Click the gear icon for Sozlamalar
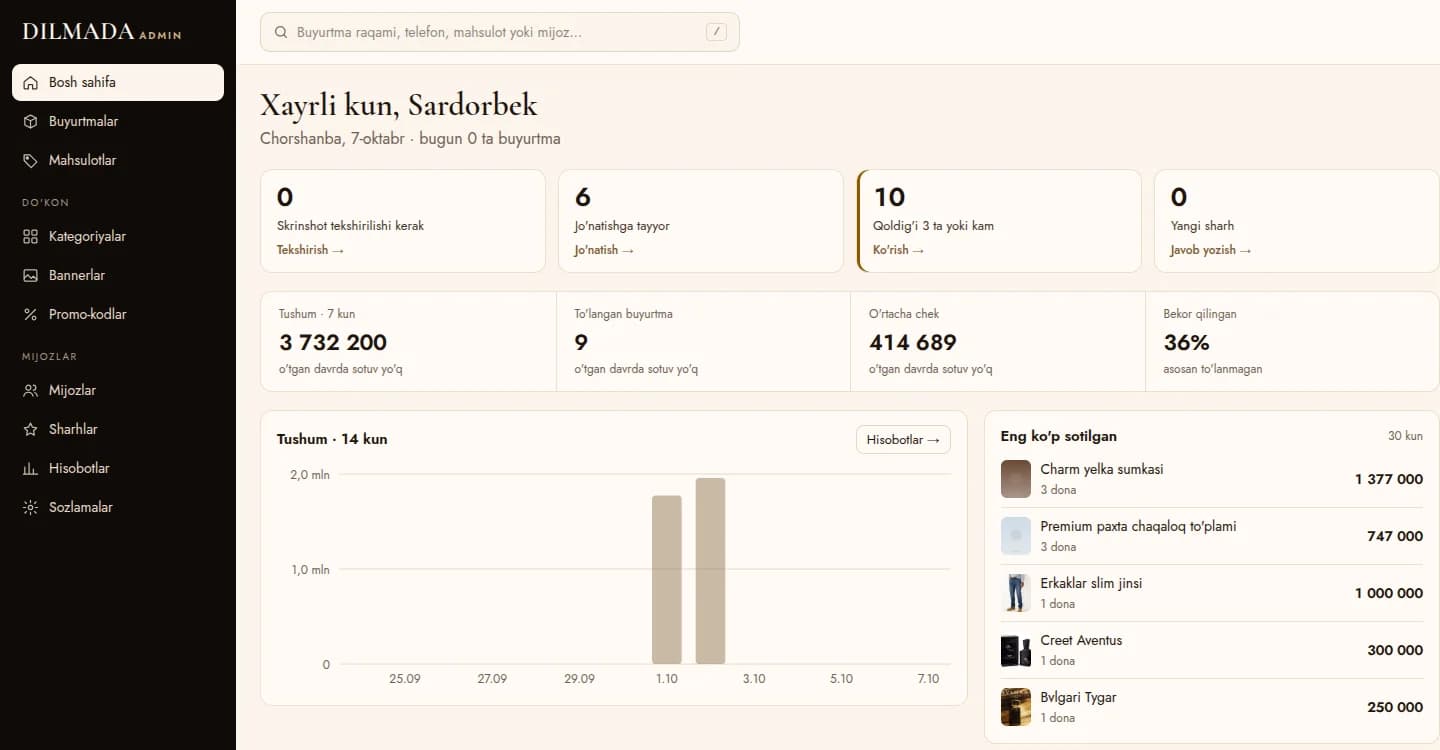 click(x=31, y=508)
